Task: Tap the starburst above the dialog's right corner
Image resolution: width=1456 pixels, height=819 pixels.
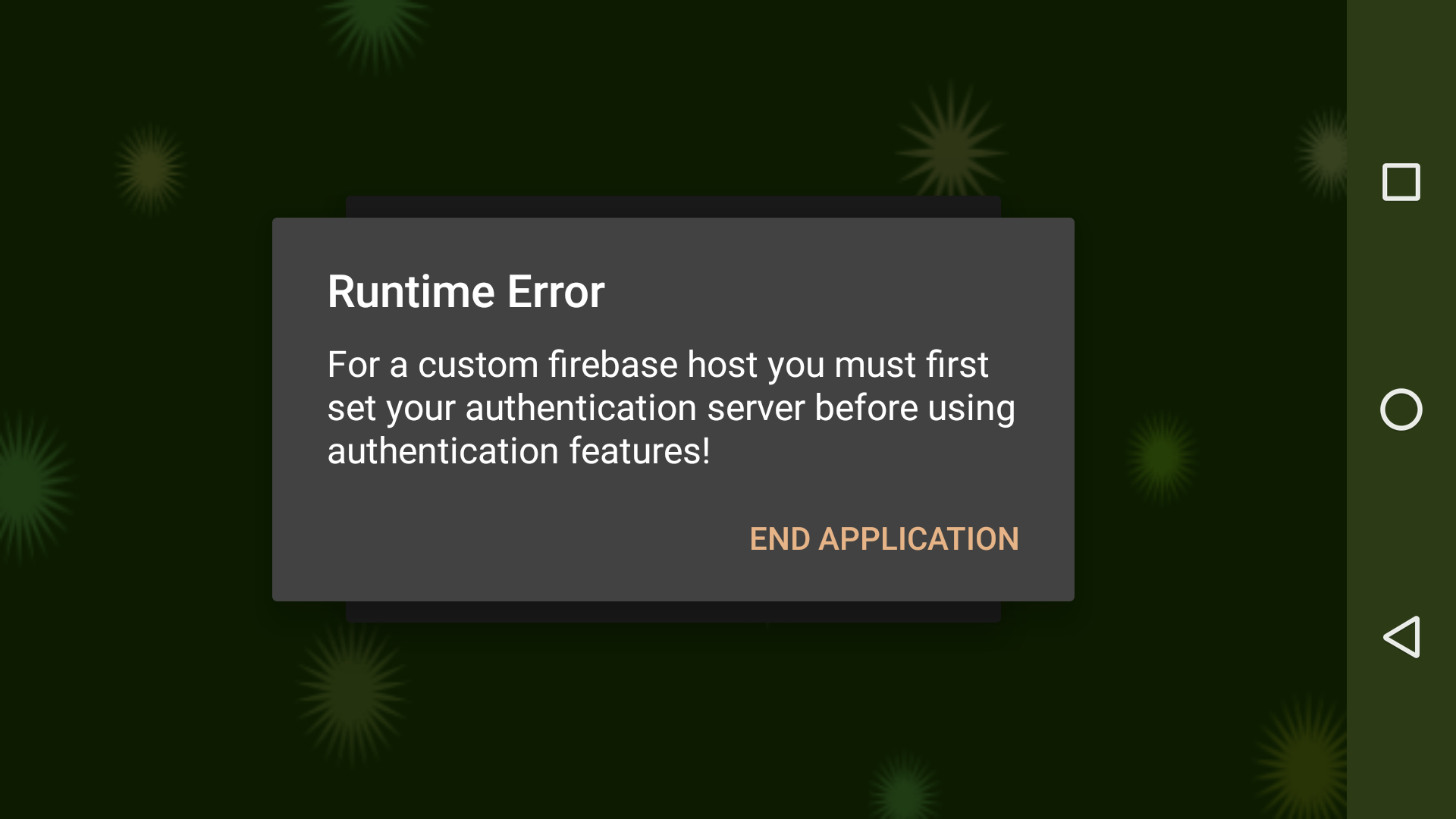Action: coord(951,150)
